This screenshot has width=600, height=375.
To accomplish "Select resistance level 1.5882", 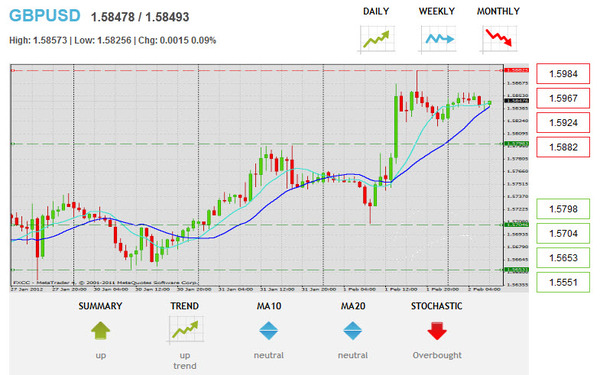I will [x=563, y=147].
